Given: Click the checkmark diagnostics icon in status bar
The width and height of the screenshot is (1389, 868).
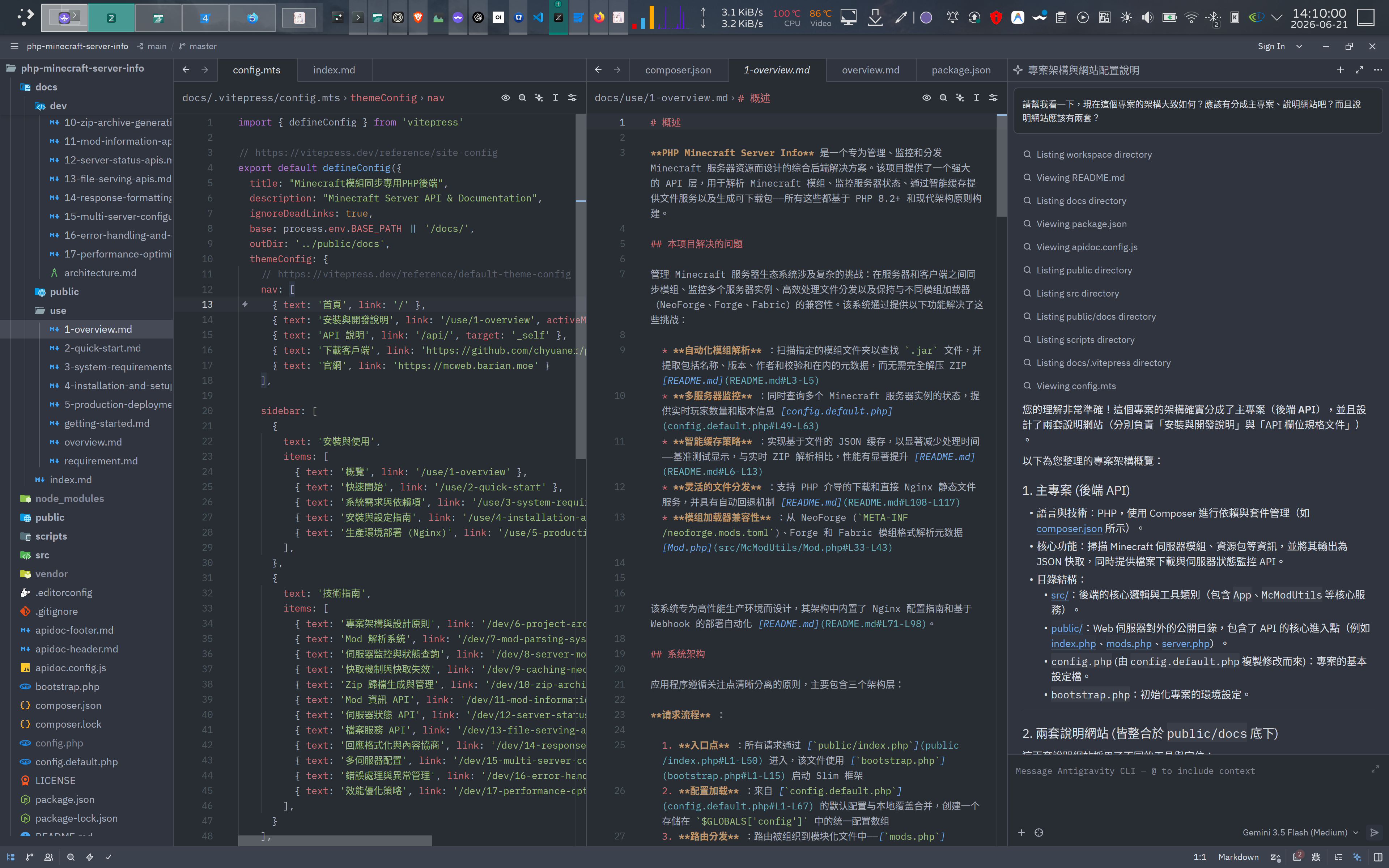Looking at the screenshot, I should (109, 856).
